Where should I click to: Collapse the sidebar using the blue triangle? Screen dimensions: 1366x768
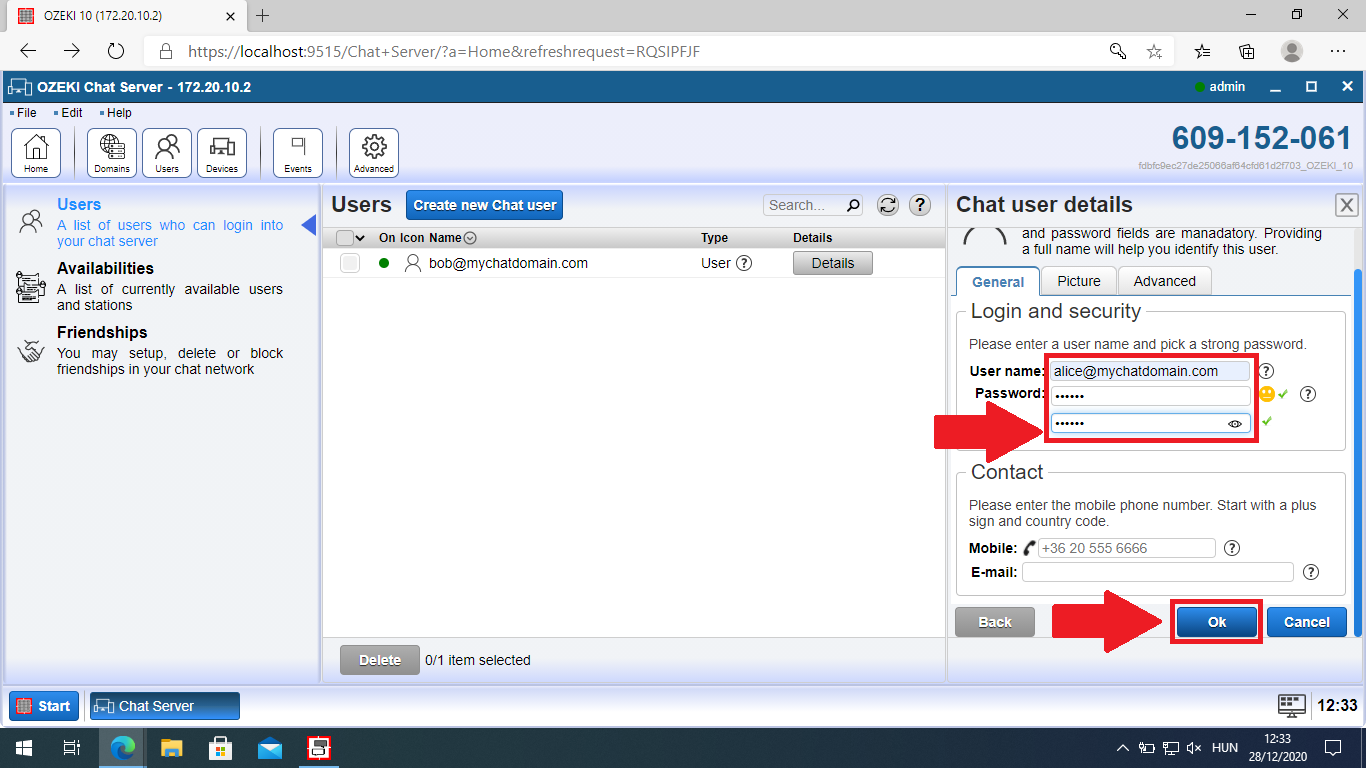(x=309, y=225)
